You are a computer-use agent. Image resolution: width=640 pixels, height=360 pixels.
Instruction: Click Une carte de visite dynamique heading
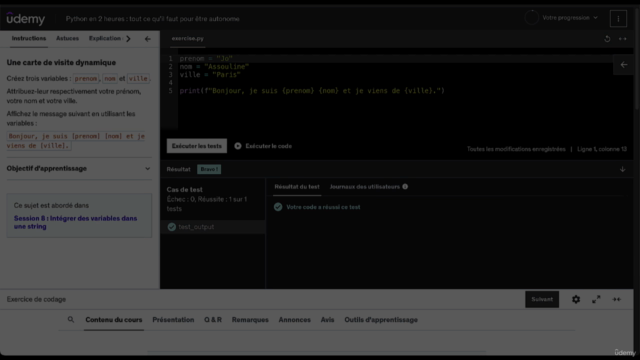click(61, 62)
